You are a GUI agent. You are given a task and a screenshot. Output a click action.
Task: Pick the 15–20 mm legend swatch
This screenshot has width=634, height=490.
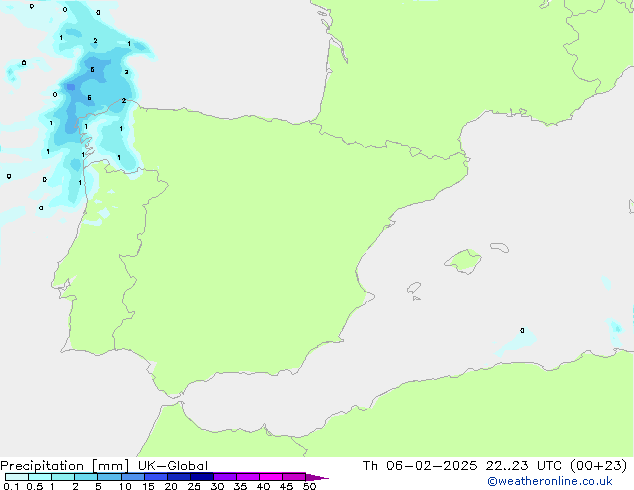(156, 477)
